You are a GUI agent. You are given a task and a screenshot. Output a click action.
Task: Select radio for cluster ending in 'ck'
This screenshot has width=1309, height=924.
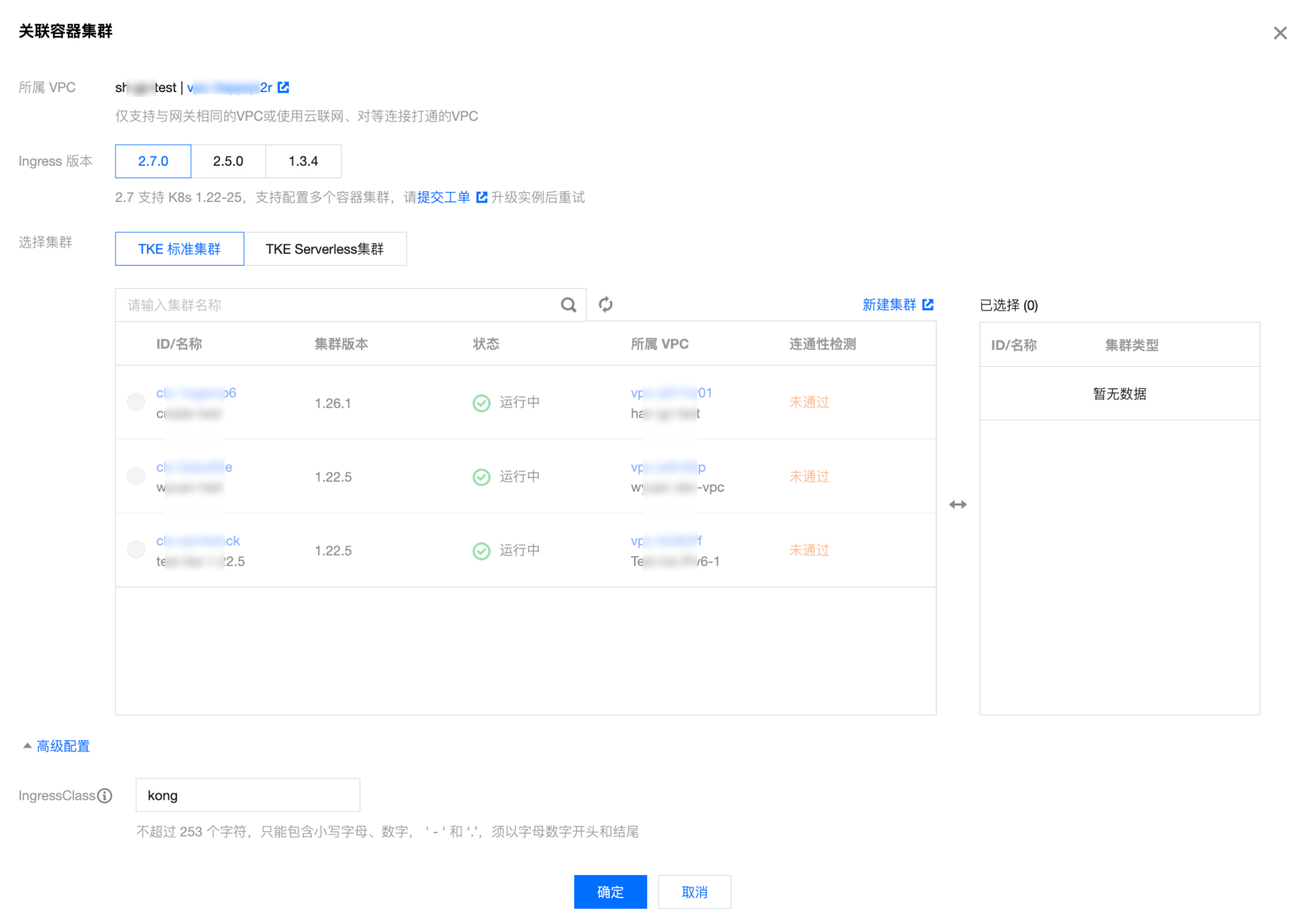click(x=136, y=549)
